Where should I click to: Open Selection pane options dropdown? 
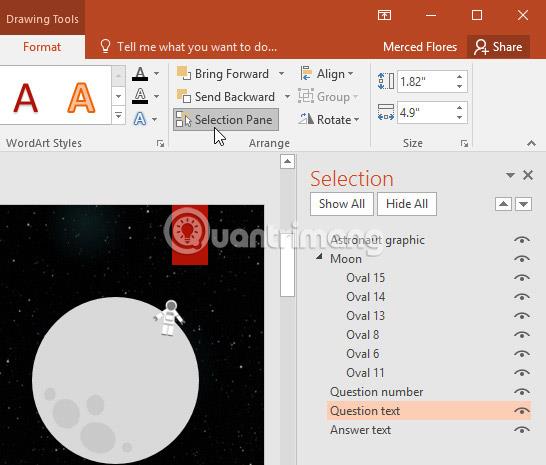point(510,175)
